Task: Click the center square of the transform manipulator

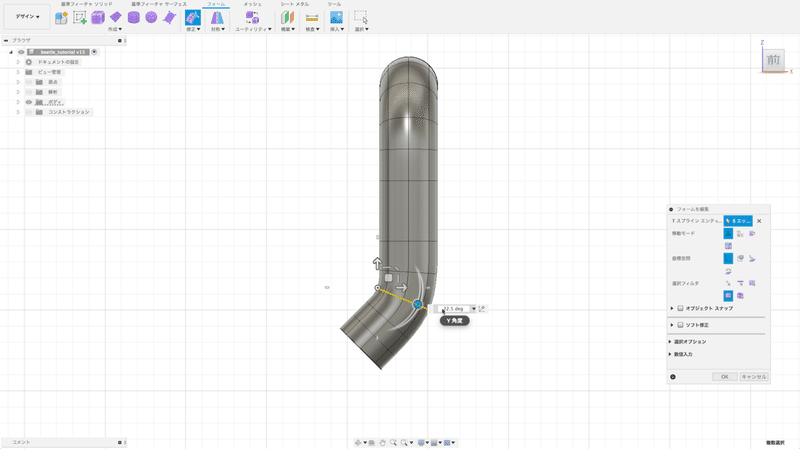Action: coord(388,278)
